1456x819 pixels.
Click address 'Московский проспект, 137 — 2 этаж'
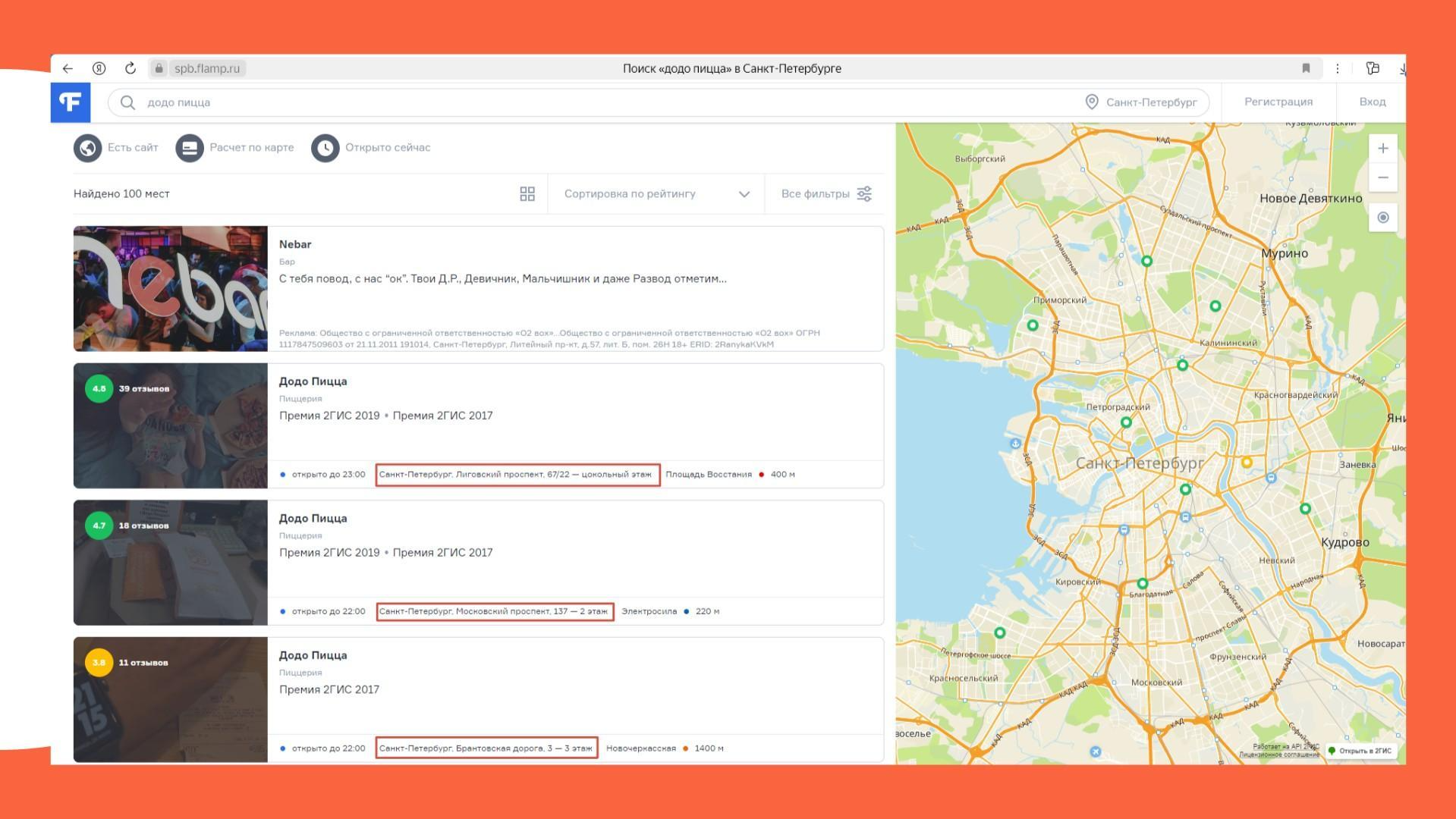493,611
